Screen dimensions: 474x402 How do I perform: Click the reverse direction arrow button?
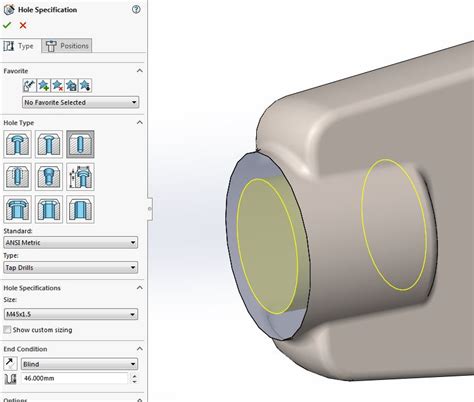click(10, 363)
